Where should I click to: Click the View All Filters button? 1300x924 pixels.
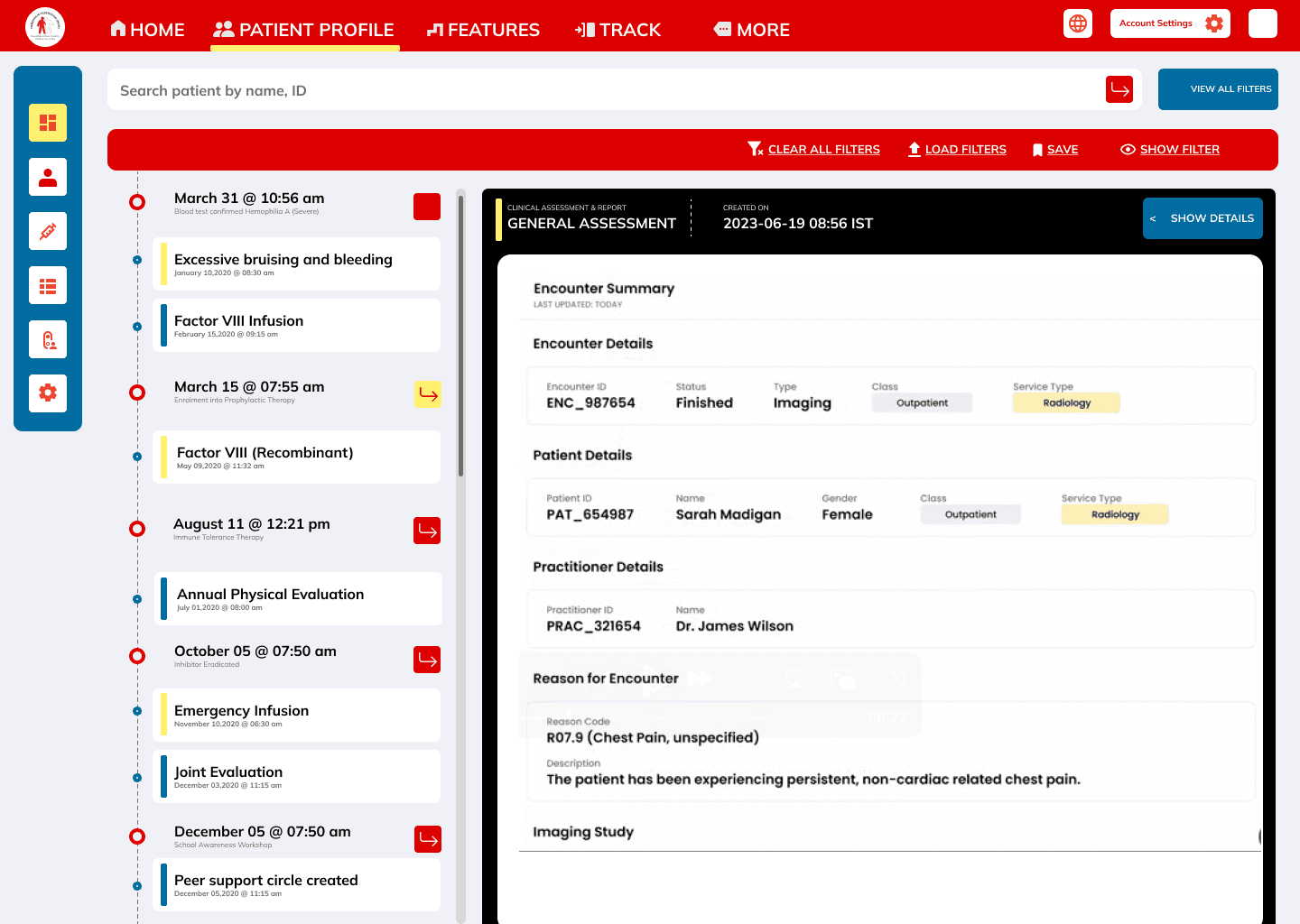pyautogui.click(x=1218, y=89)
